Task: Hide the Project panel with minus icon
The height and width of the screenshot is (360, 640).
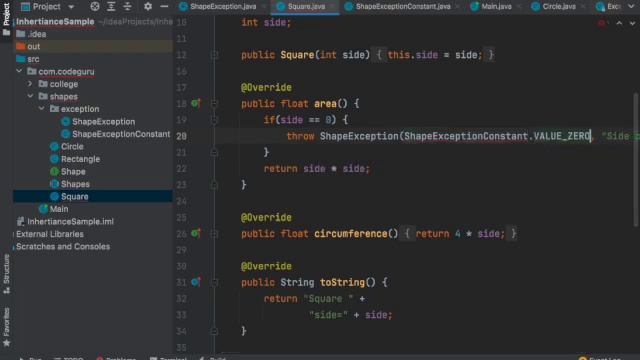Action: 164,7
